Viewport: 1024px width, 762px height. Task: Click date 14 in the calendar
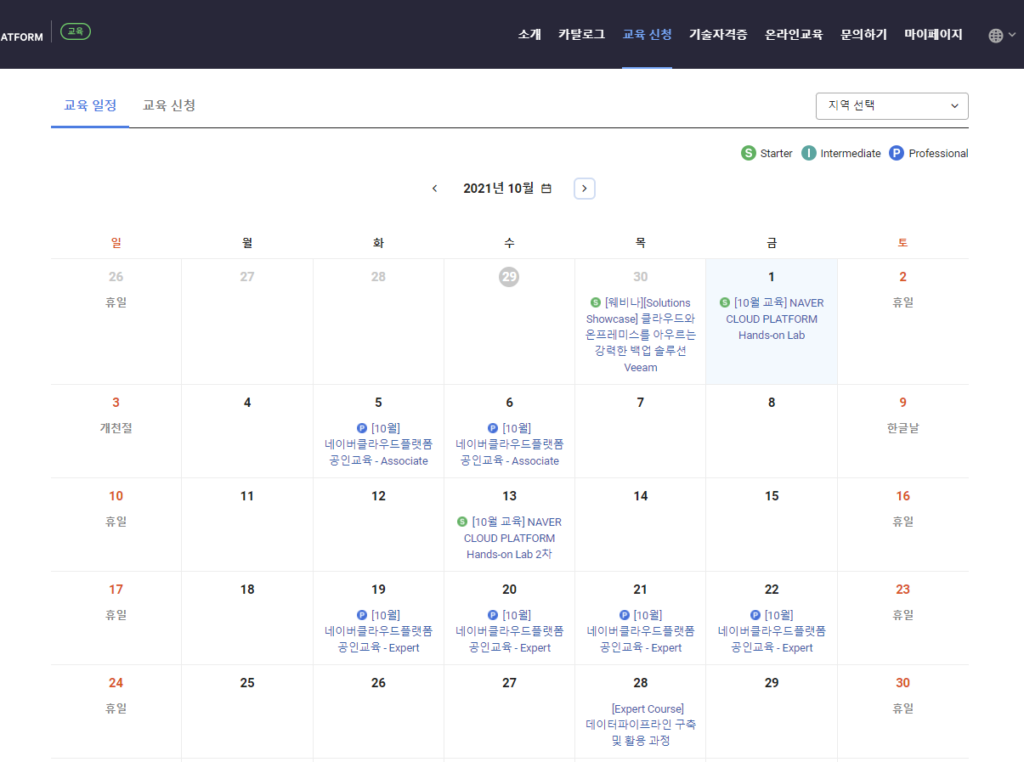[641, 496]
